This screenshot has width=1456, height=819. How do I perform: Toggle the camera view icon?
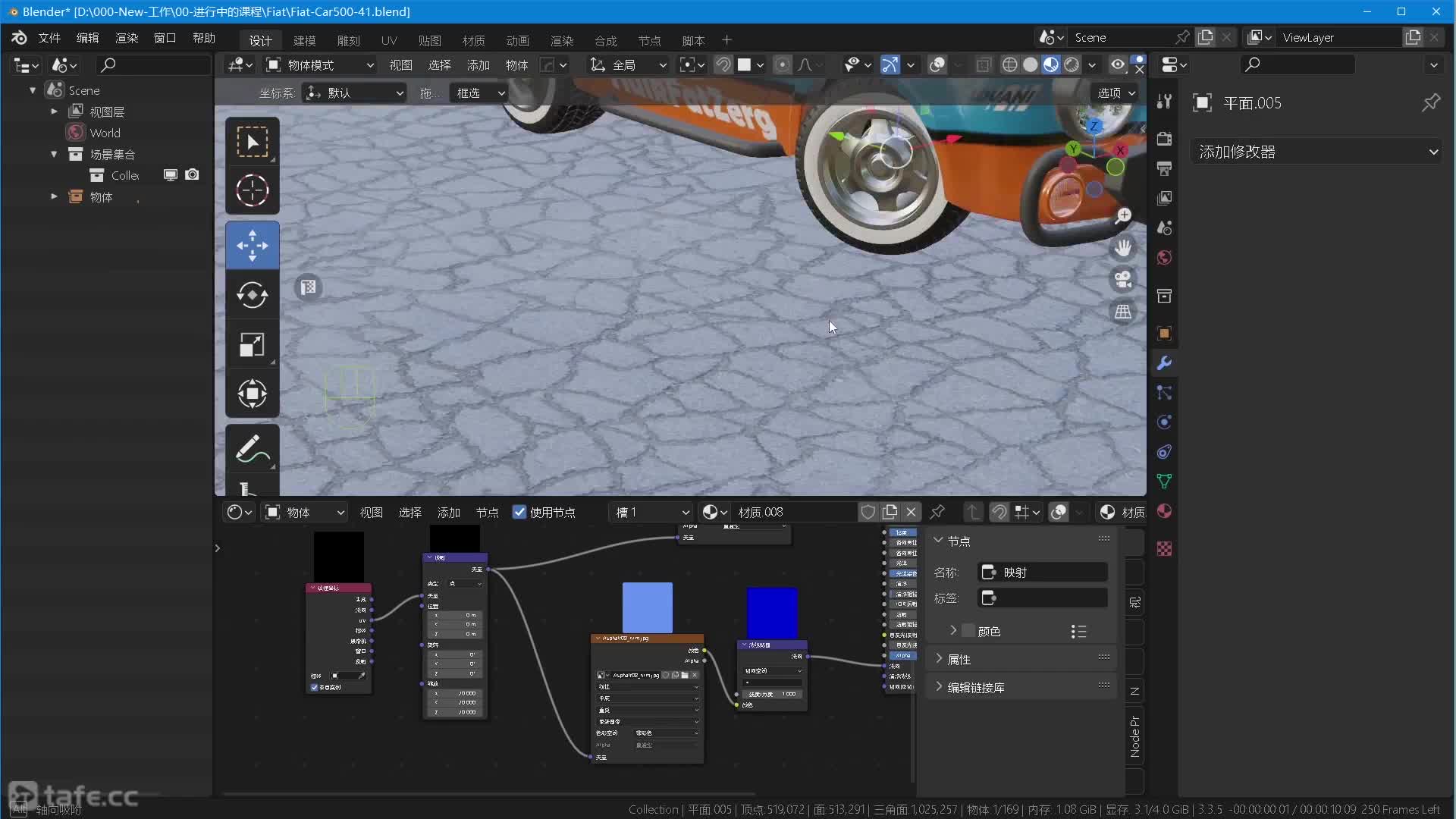click(x=1123, y=280)
